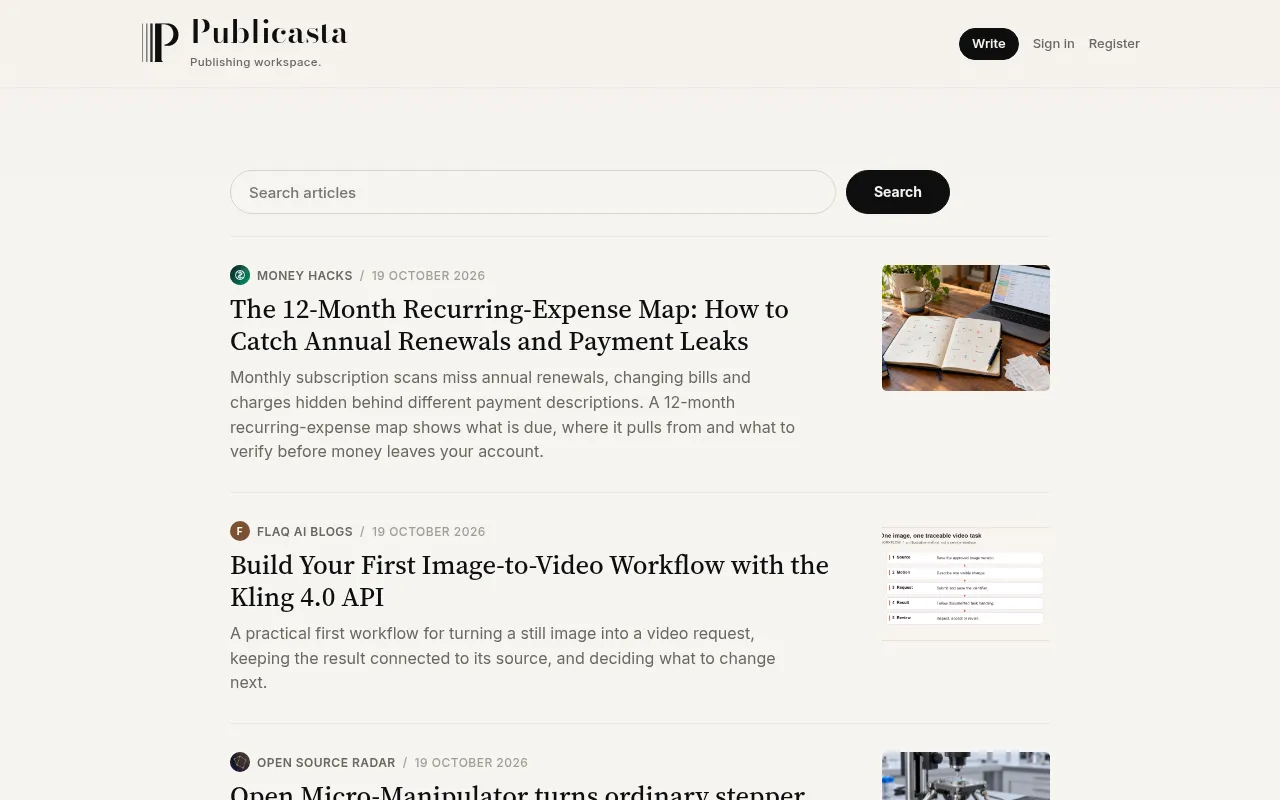The height and width of the screenshot is (800, 1280).
Task: Click the notebook and laptop thumbnail
Action: pyautogui.click(x=966, y=328)
